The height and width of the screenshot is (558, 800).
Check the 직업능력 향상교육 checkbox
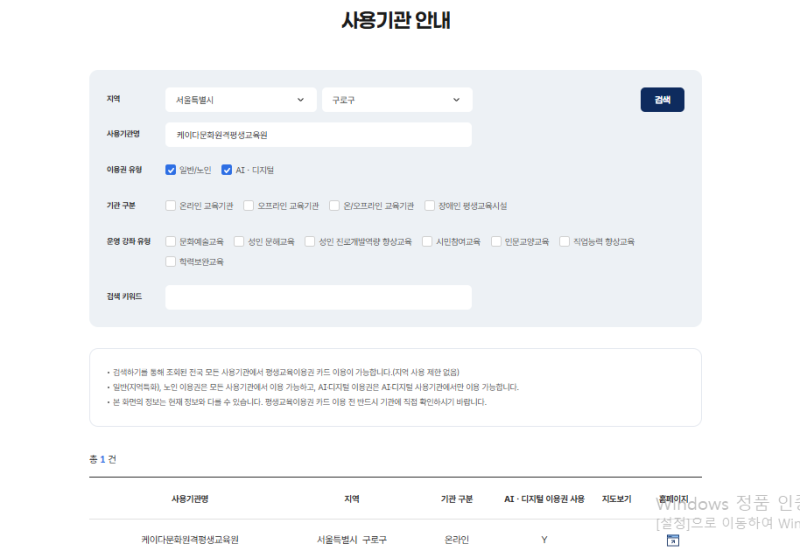[x=564, y=241]
